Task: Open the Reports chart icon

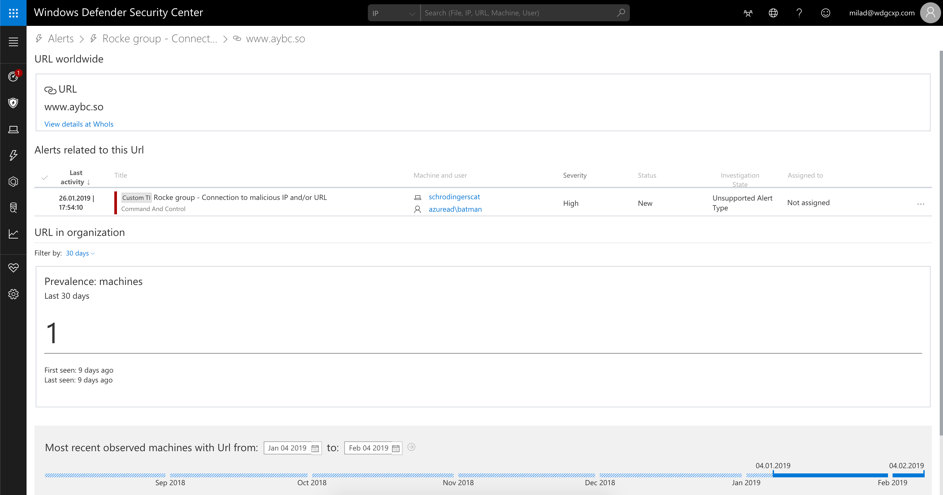Action: 13,234
